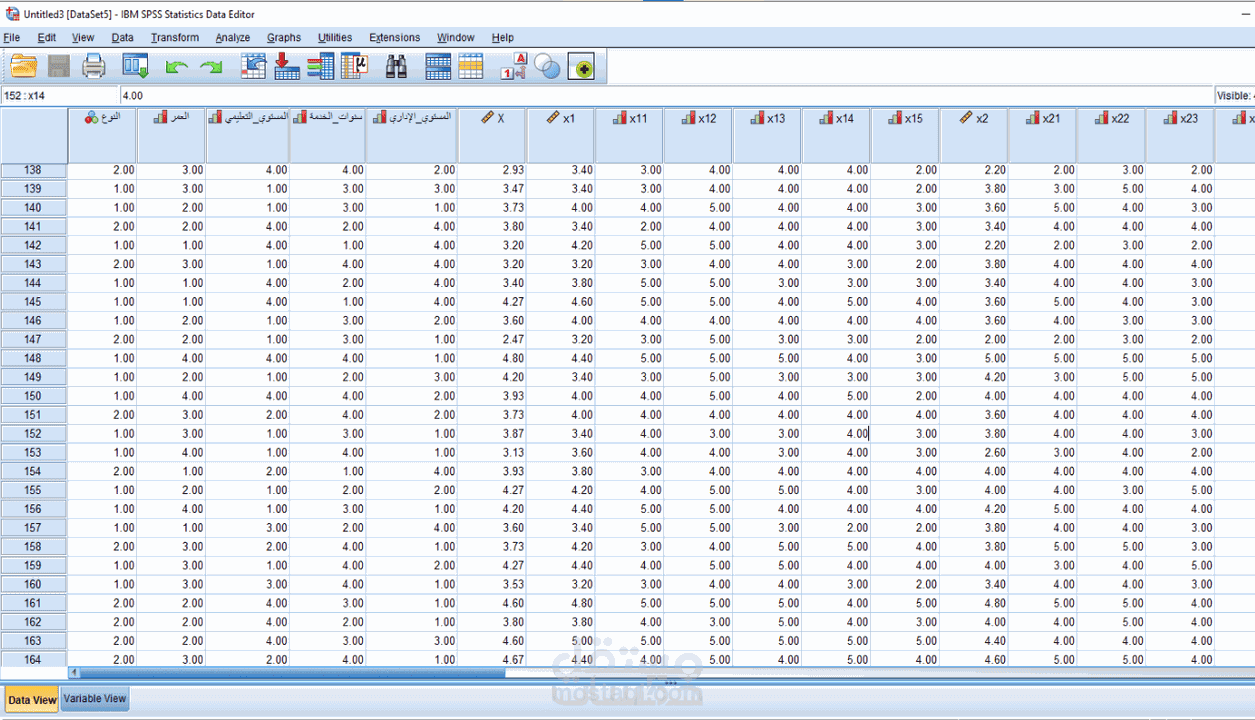
Task: Click the Save document button
Action: (59, 66)
